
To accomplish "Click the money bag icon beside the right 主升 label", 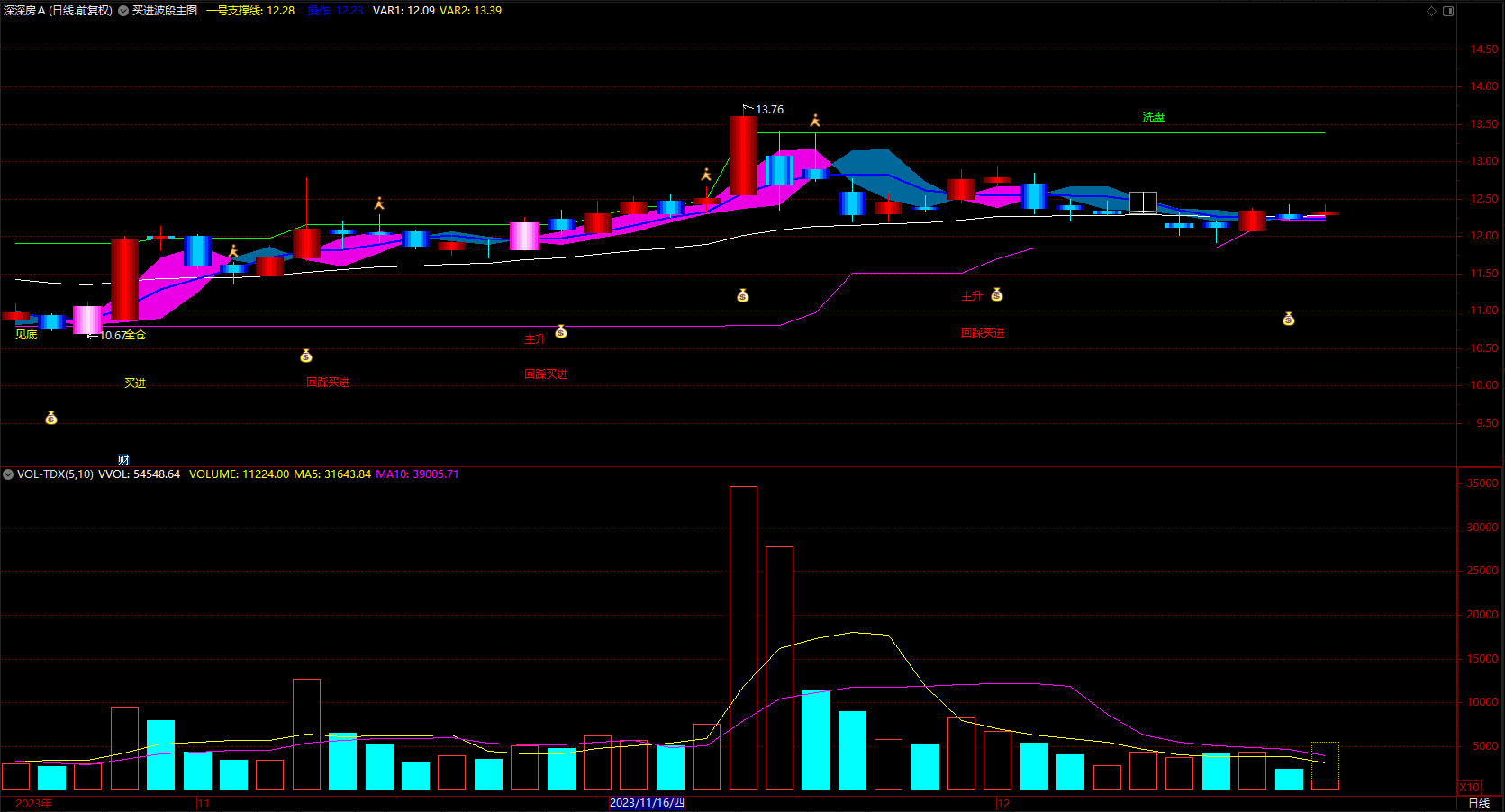I will point(997,294).
